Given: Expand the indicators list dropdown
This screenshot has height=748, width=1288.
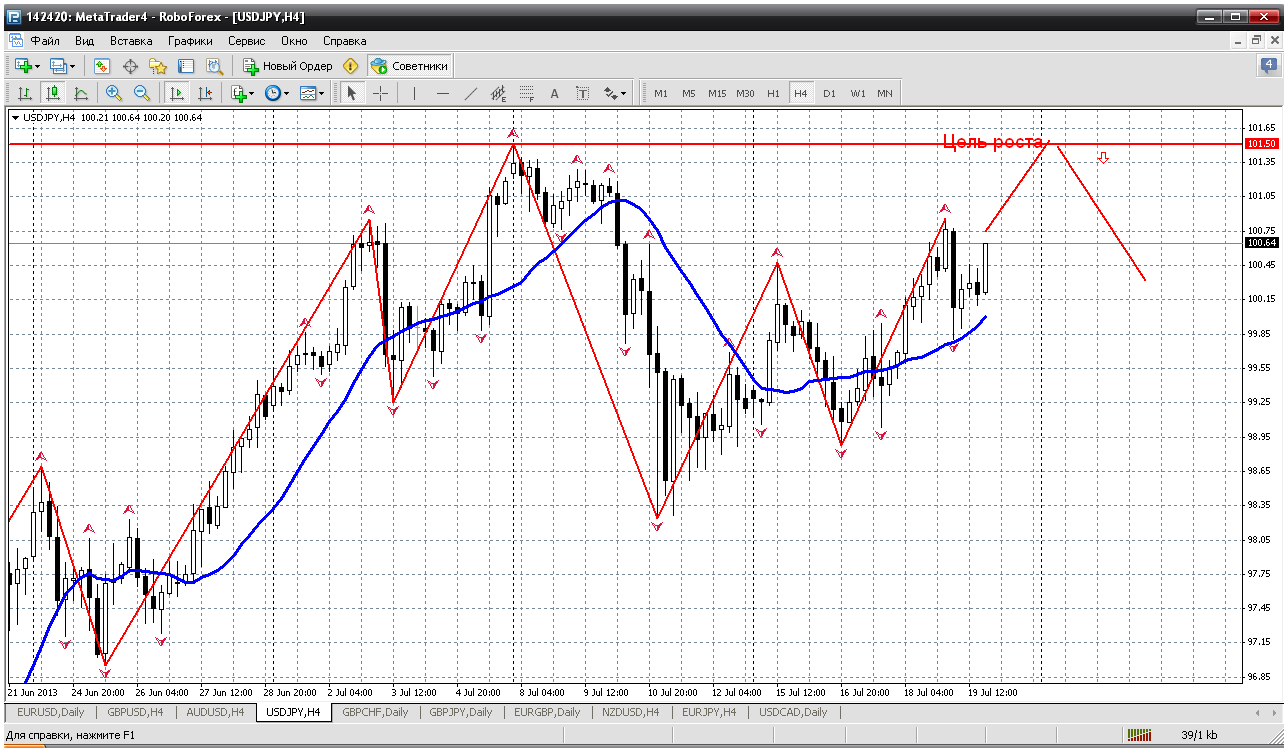Looking at the screenshot, I should (x=241, y=93).
